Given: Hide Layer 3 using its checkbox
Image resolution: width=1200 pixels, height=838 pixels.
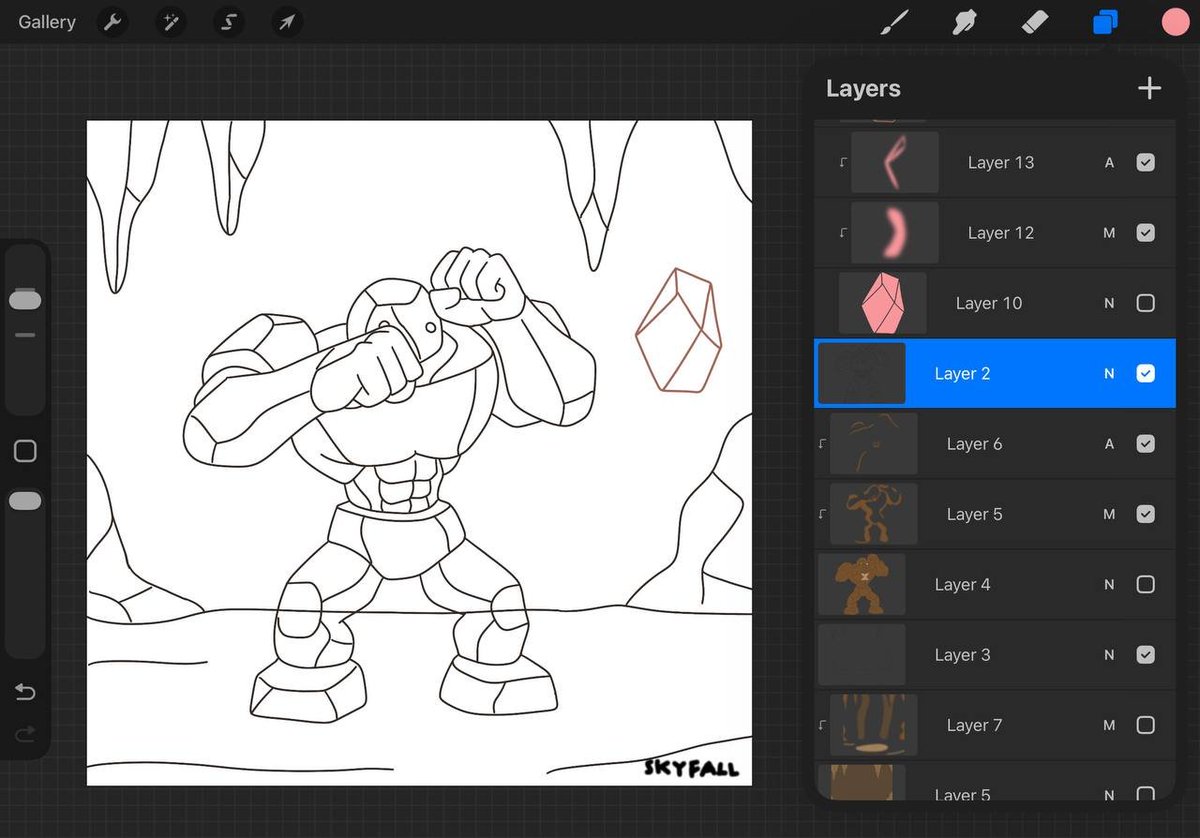Looking at the screenshot, I should coord(1146,655).
